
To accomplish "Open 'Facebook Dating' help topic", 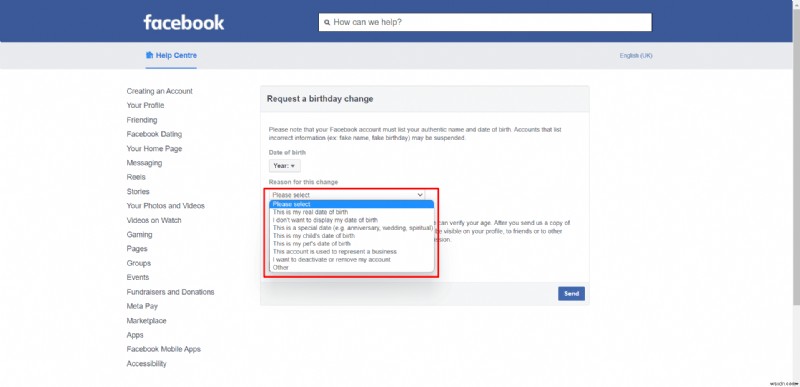I will click(x=154, y=134).
